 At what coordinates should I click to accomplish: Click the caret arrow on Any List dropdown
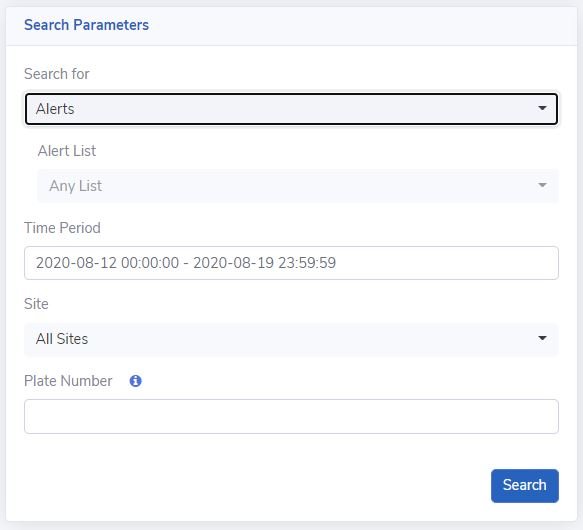[542, 185]
